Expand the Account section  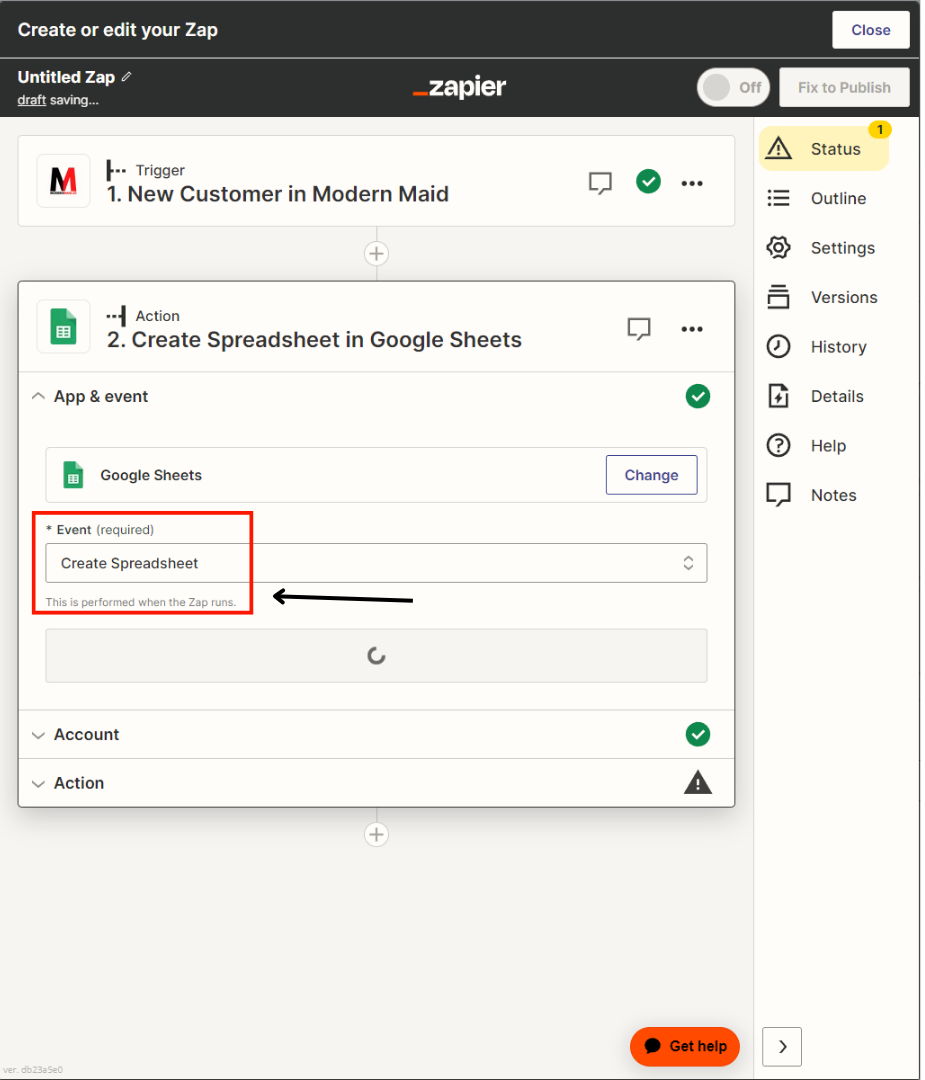86,734
